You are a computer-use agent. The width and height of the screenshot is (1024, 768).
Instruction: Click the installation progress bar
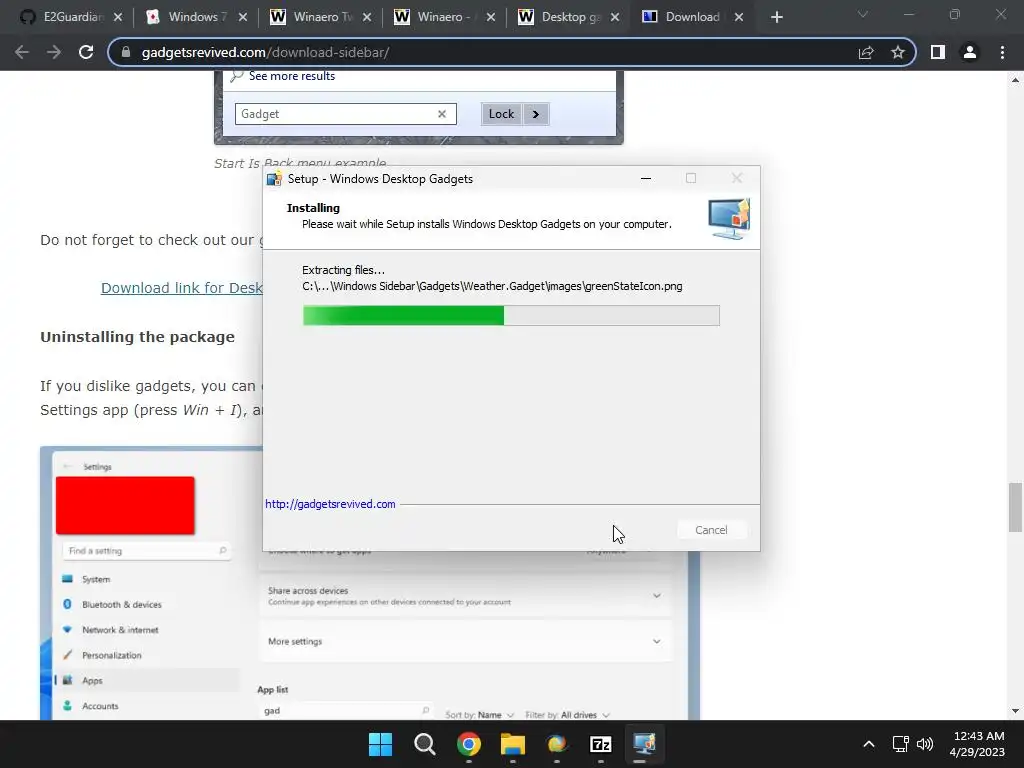point(511,315)
